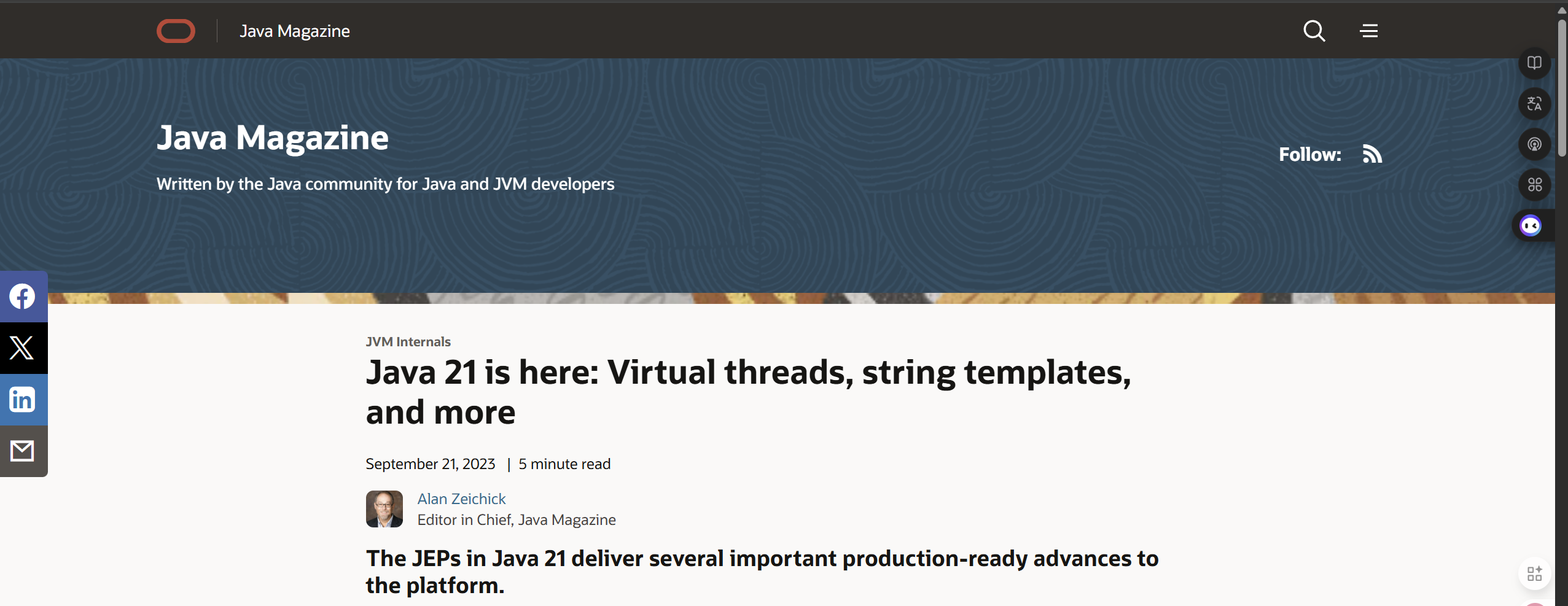Open Java Magazine header link

[295, 31]
